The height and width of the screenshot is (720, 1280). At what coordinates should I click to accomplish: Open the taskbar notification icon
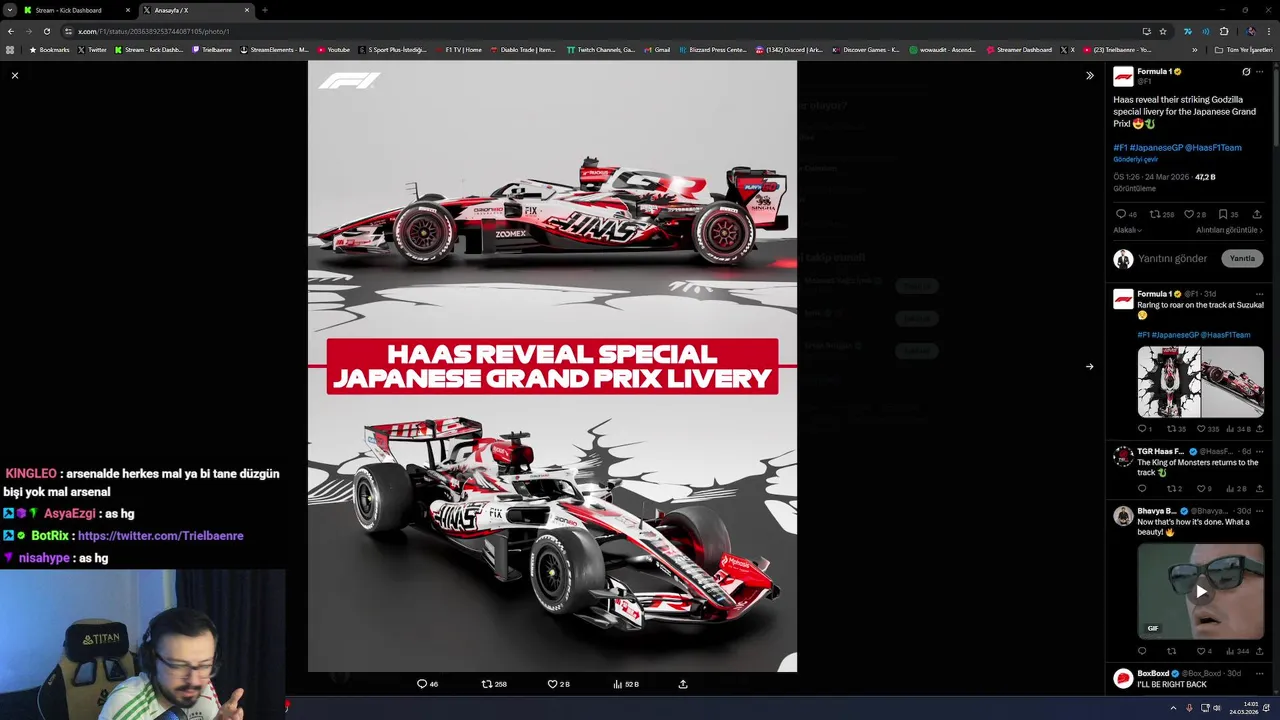pos(1268,708)
